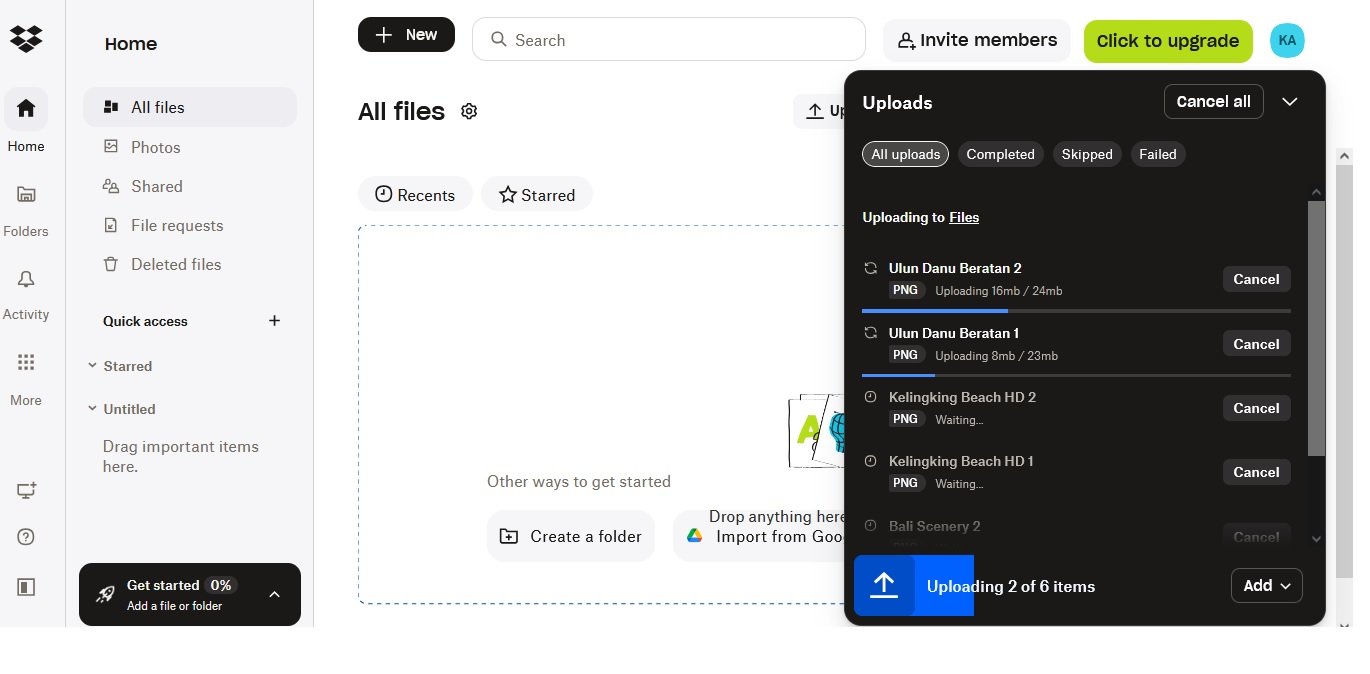The image size is (1370, 674).
Task: Click Ulun Danu Beratan 2 progress bar
Action: click(x=1076, y=311)
